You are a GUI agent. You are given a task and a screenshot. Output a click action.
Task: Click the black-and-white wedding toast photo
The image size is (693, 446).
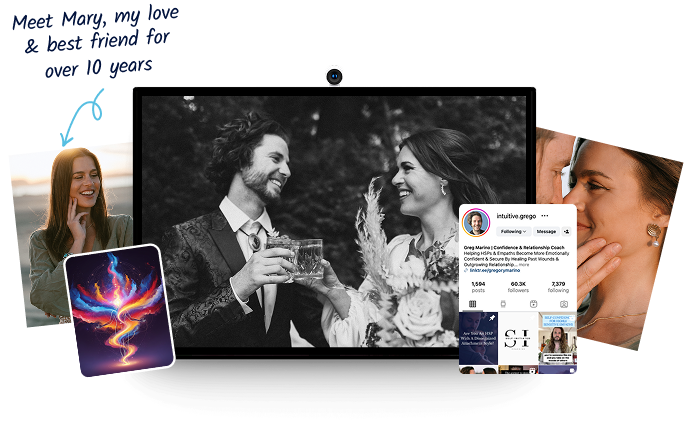coord(300,220)
